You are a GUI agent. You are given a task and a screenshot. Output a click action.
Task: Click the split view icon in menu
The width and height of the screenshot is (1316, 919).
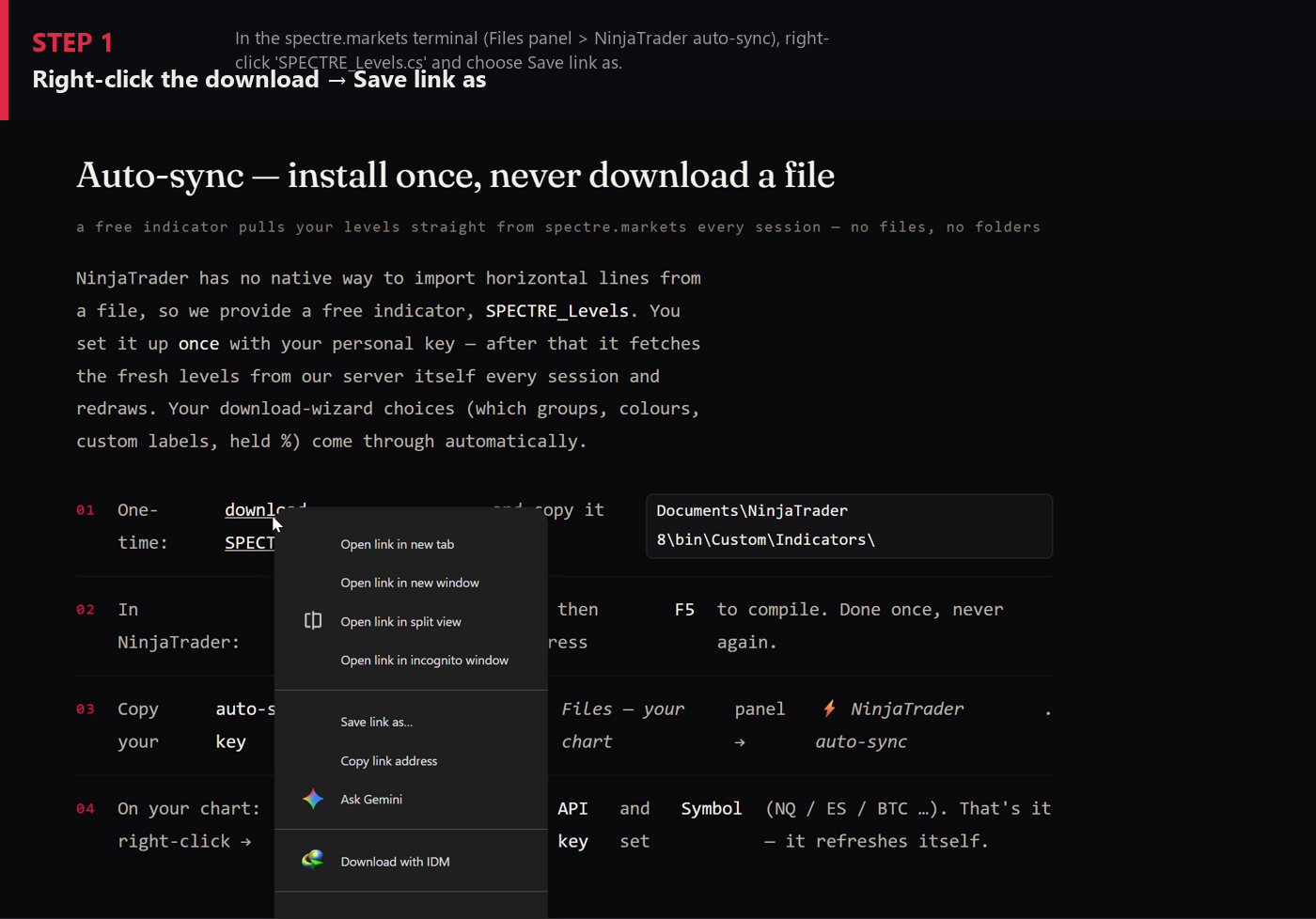click(x=313, y=621)
